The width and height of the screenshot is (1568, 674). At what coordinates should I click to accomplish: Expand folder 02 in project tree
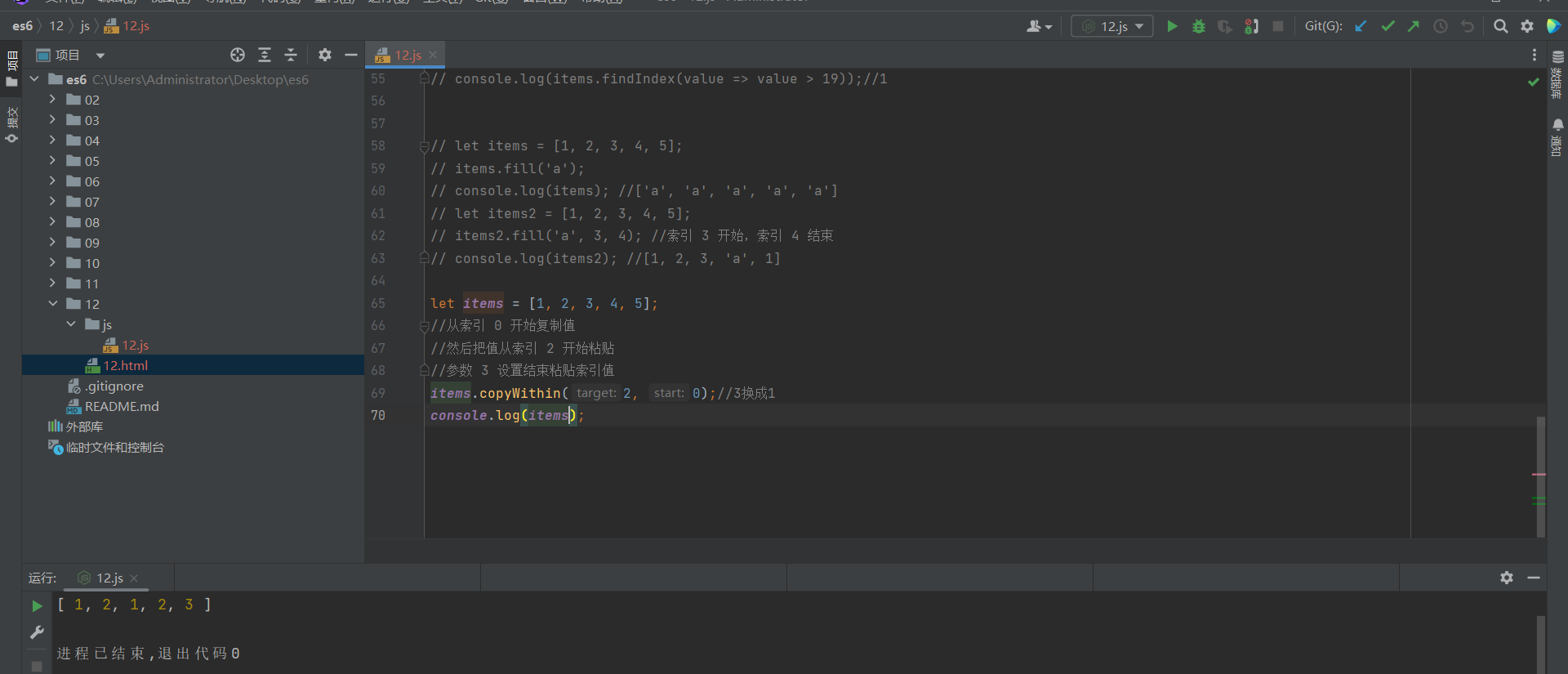(52, 99)
